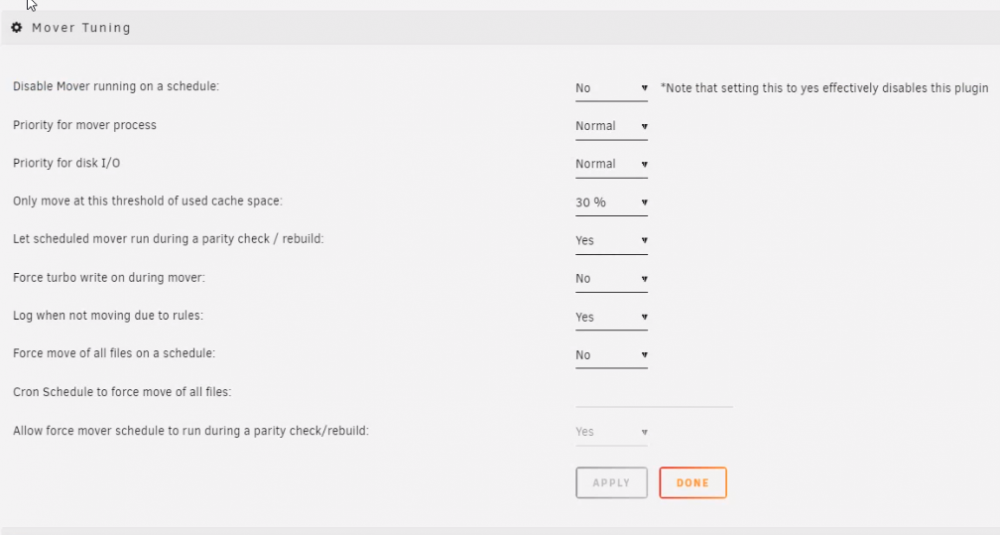This screenshot has height=535, width=1000.
Task: Open Force move of all files dropdown
Action: point(611,355)
